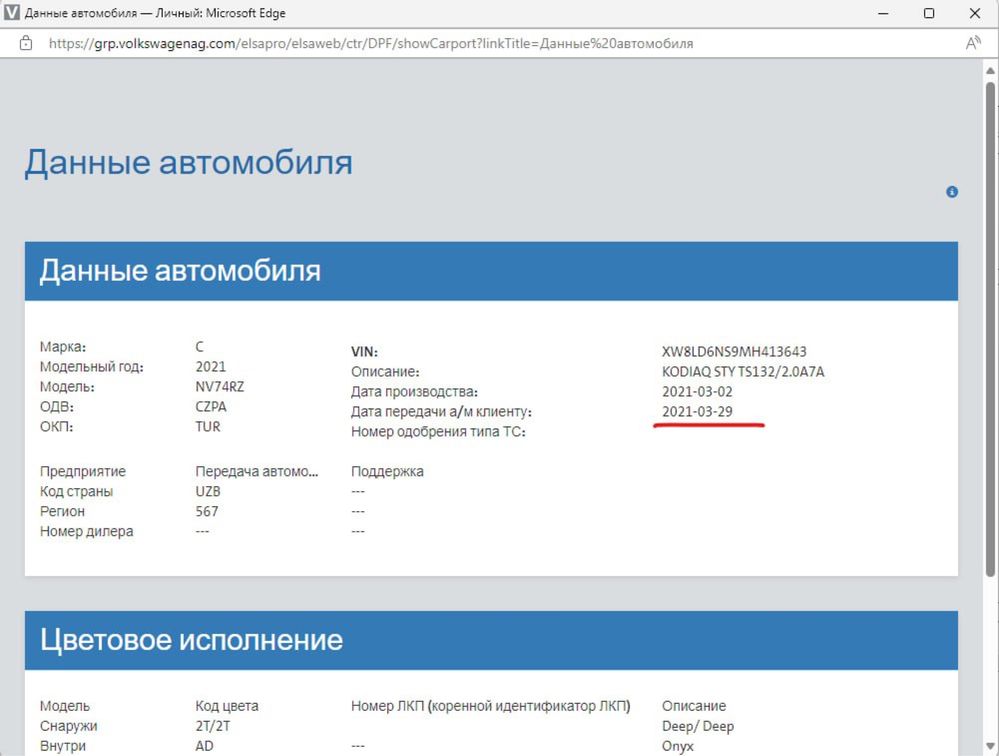Click the 'Данные автомобиля' blue section header
The width and height of the screenshot is (999, 756).
(x=491, y=271)
